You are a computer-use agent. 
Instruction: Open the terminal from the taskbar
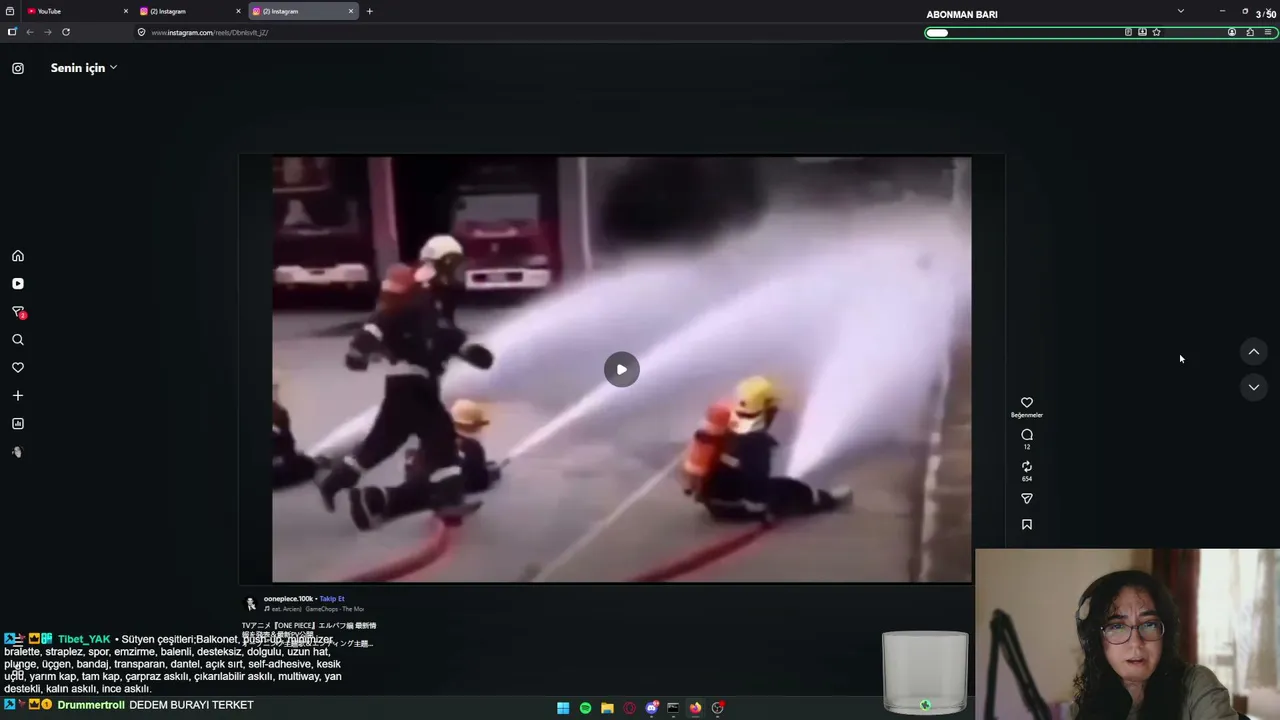click(x=673, y=708)
